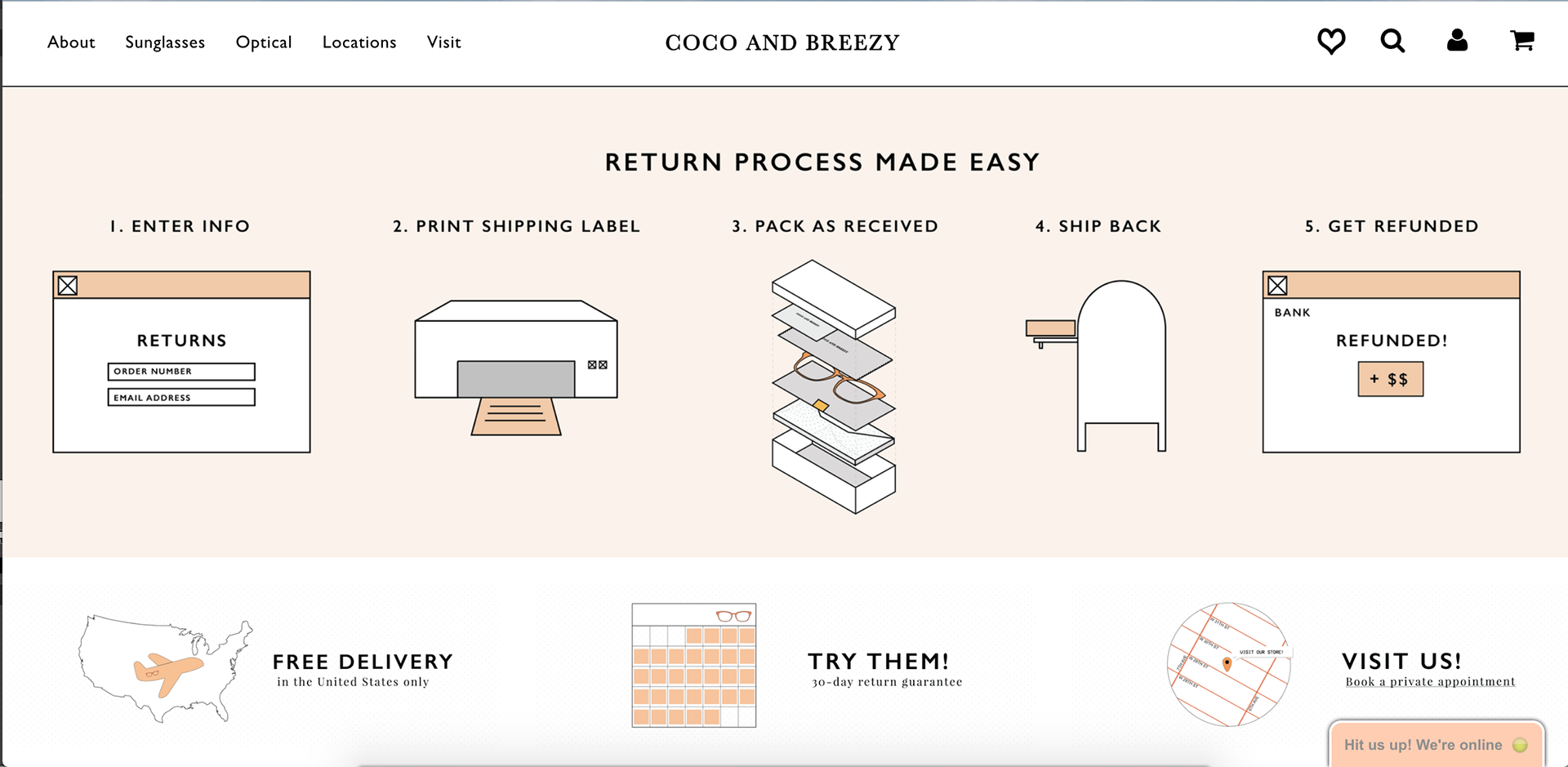Click the Coco and Breezy logo

pyautogui.click(x=782, y=42)
